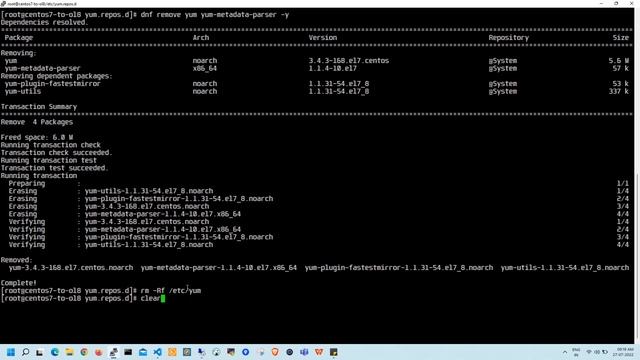
Task: Open Microsoft Teams from taskbar
Action: (304, 352)
